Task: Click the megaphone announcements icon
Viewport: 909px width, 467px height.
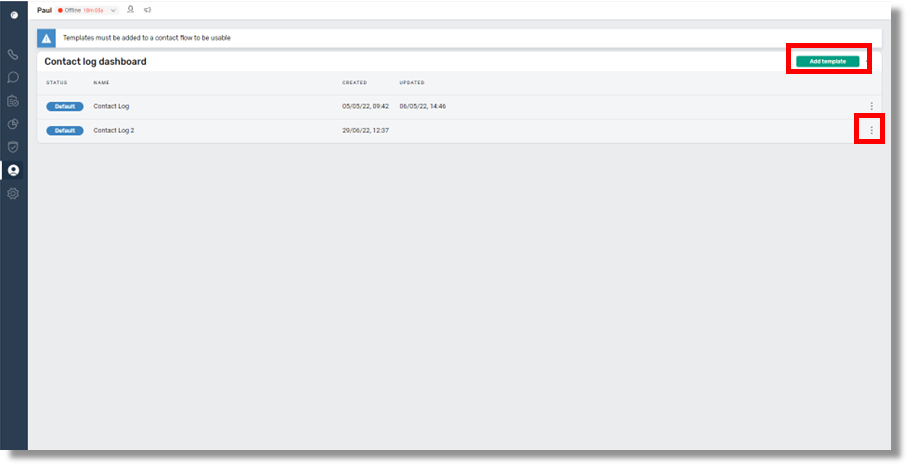Action: (147, 10)
